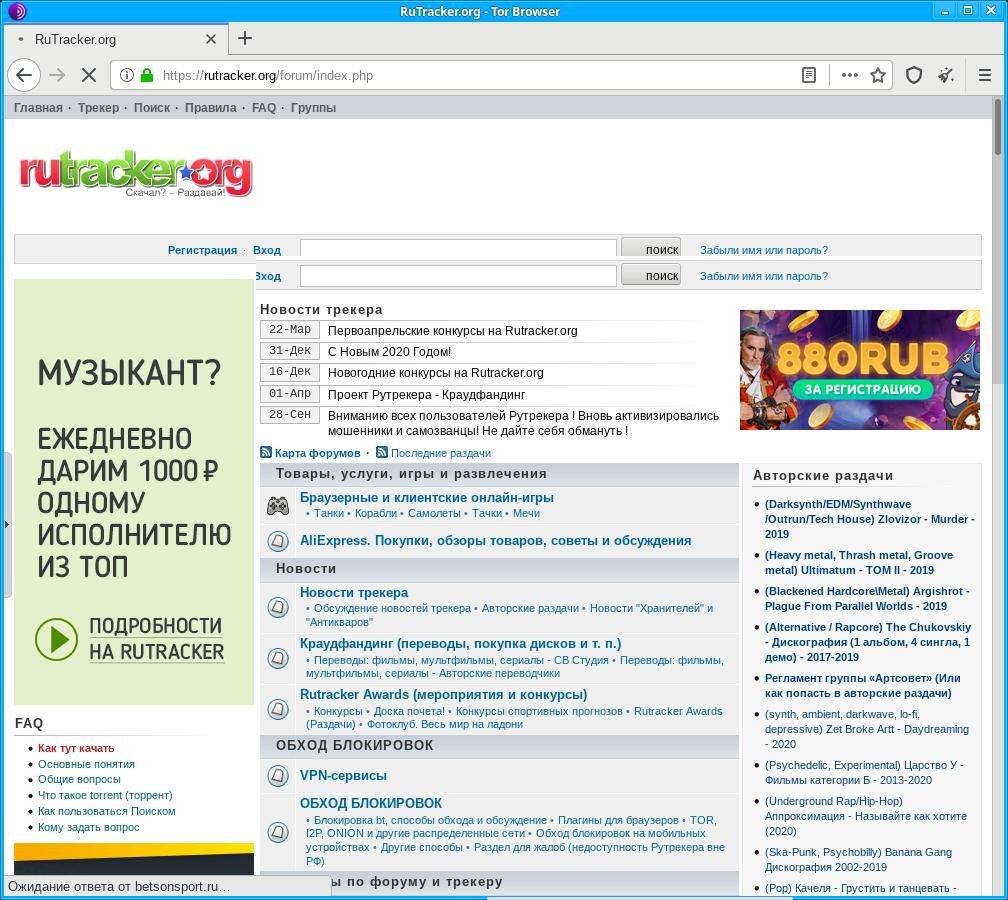
Task: Open a new tab with plus button
Action: pos(244,39)
